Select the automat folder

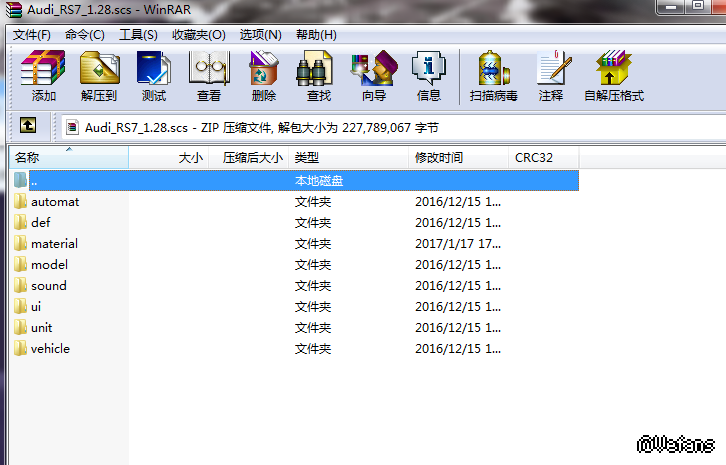[x=55, y=202]
